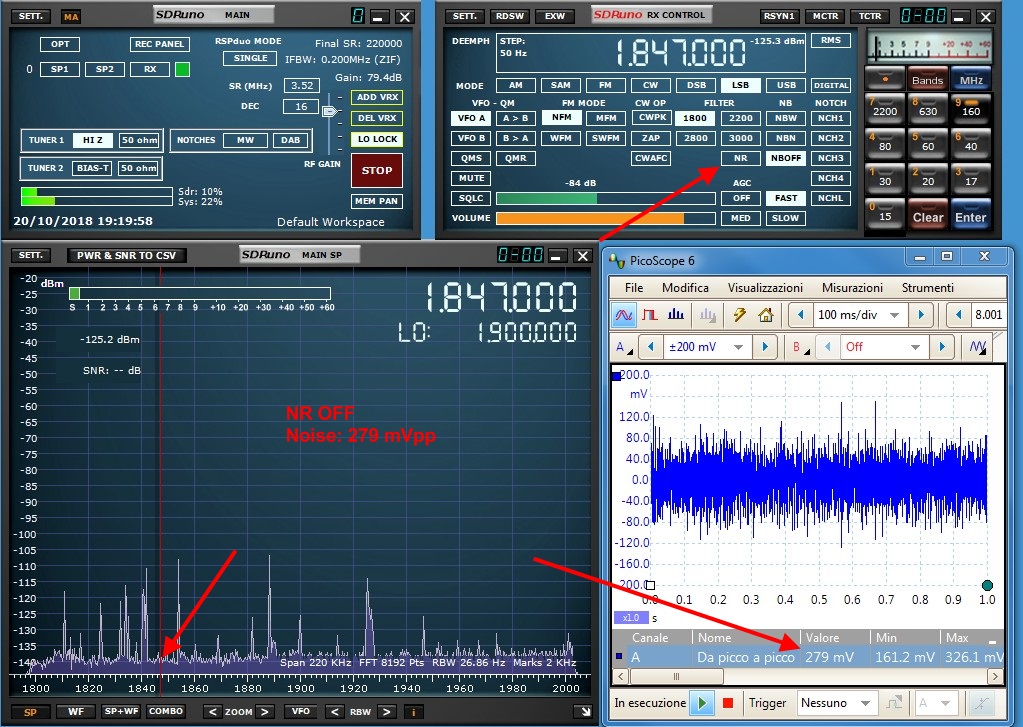Switch display to WF waterfall view
Image resolution: width=1023 pixels, height=727 pixels.
tap(76, 712)
